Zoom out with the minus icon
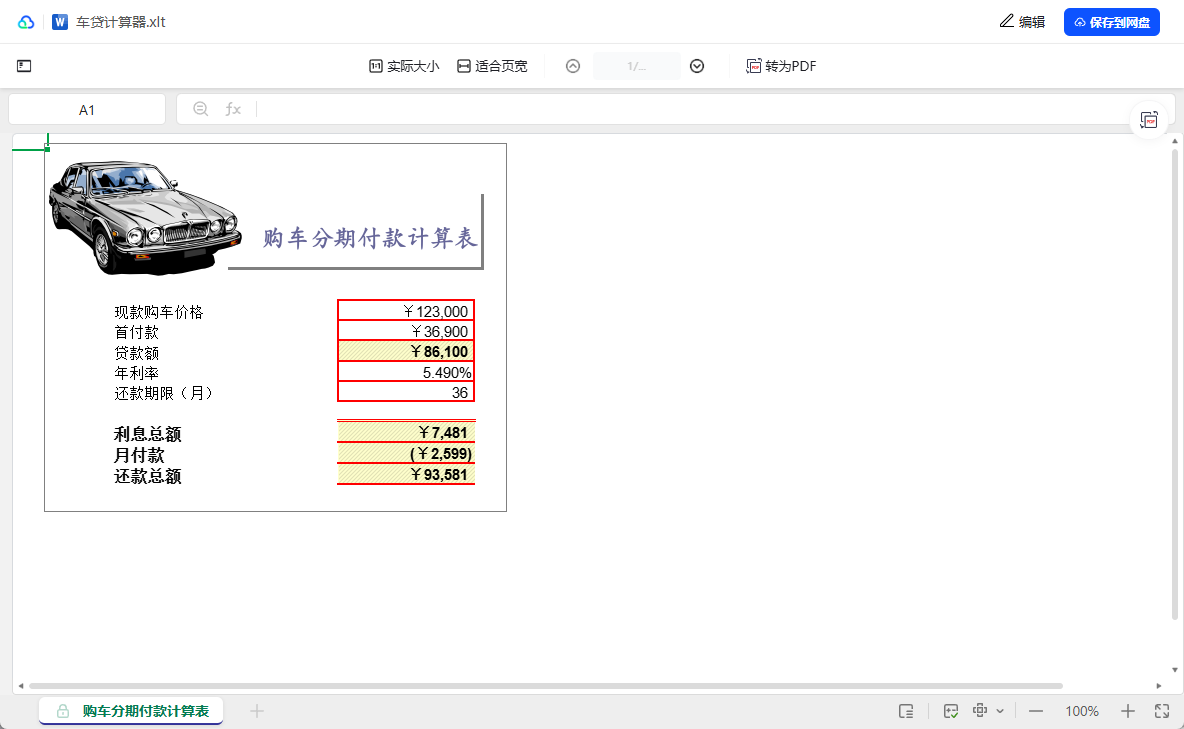Screen dimensions: 1184x729 tap(1036, 711)
